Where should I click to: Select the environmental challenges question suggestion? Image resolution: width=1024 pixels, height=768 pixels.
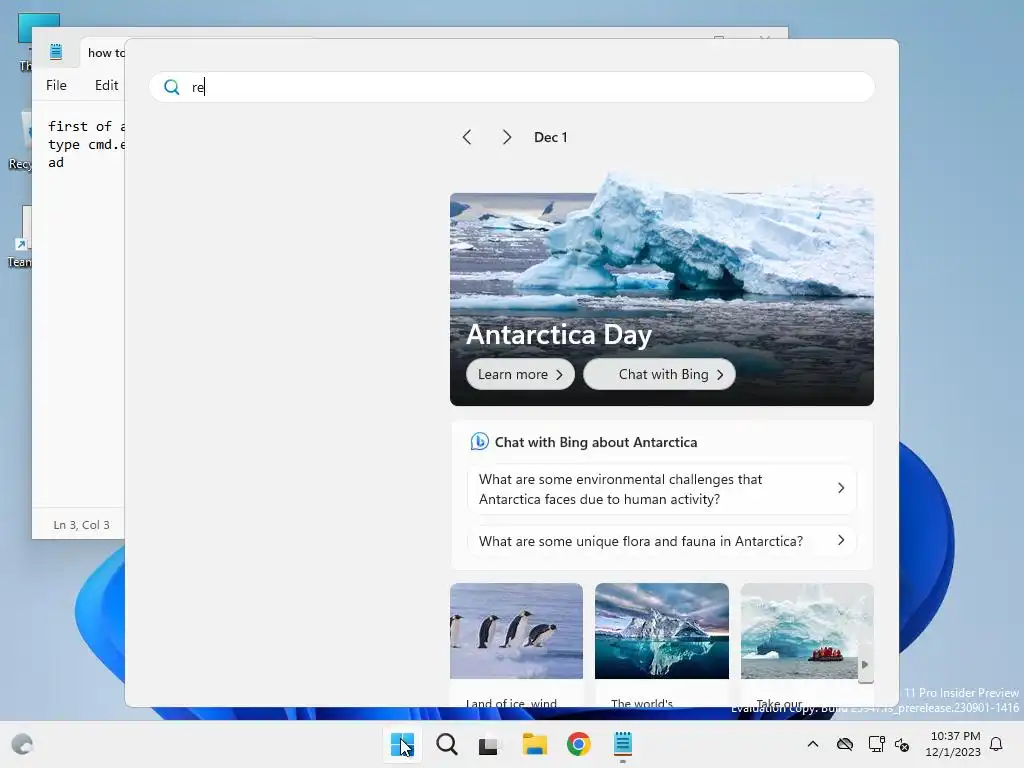[x=661, y=489]
